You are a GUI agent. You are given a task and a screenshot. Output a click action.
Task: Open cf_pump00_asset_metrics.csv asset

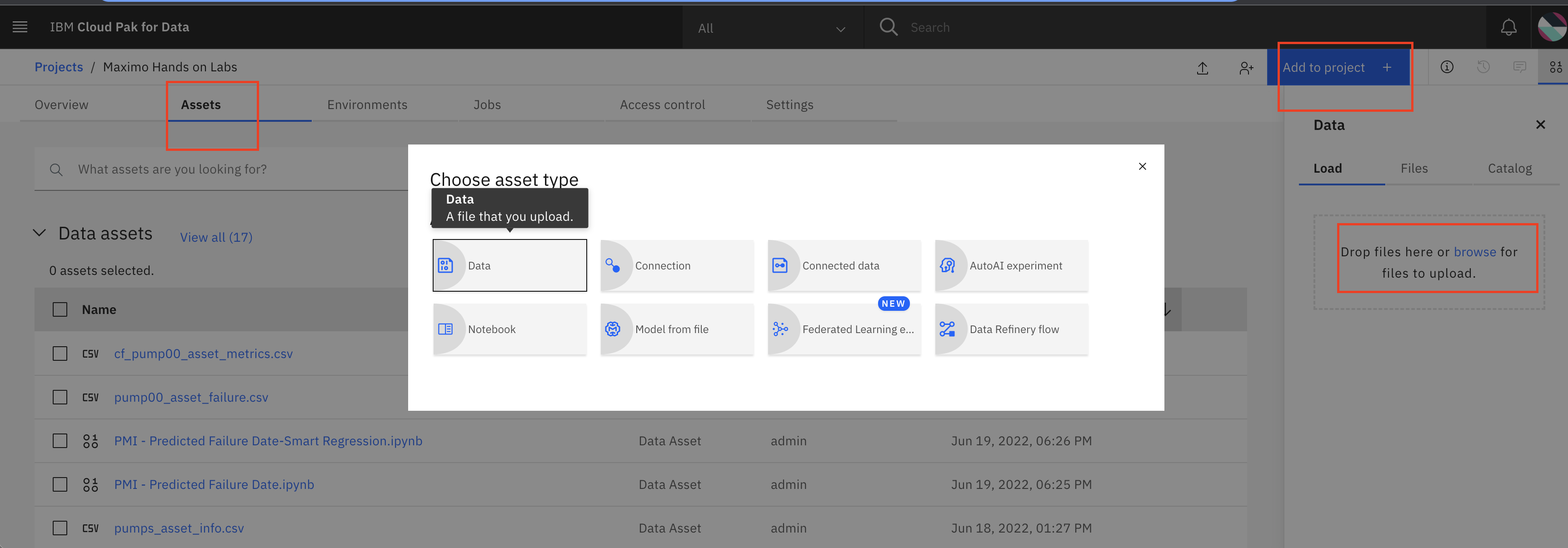[203, 354]
